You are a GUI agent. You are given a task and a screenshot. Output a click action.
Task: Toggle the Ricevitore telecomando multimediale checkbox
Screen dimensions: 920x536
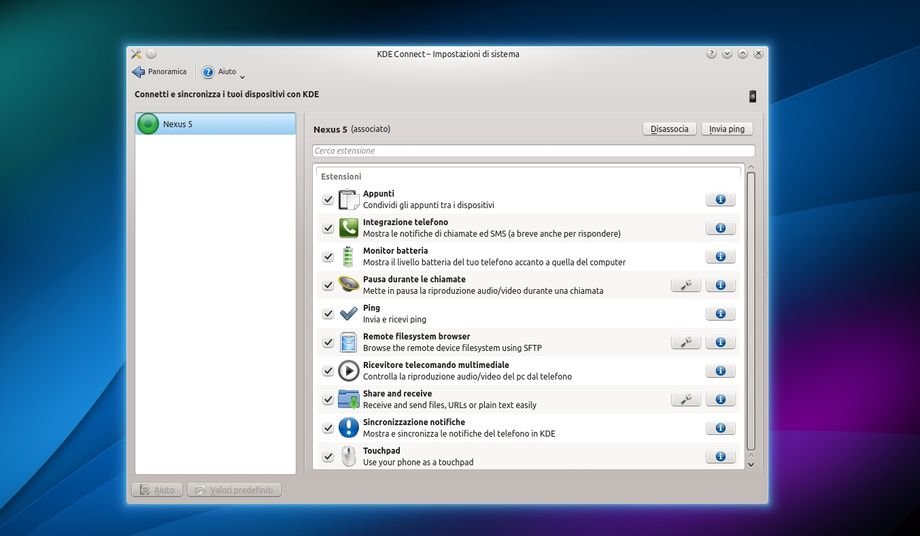tap(328, 371)
